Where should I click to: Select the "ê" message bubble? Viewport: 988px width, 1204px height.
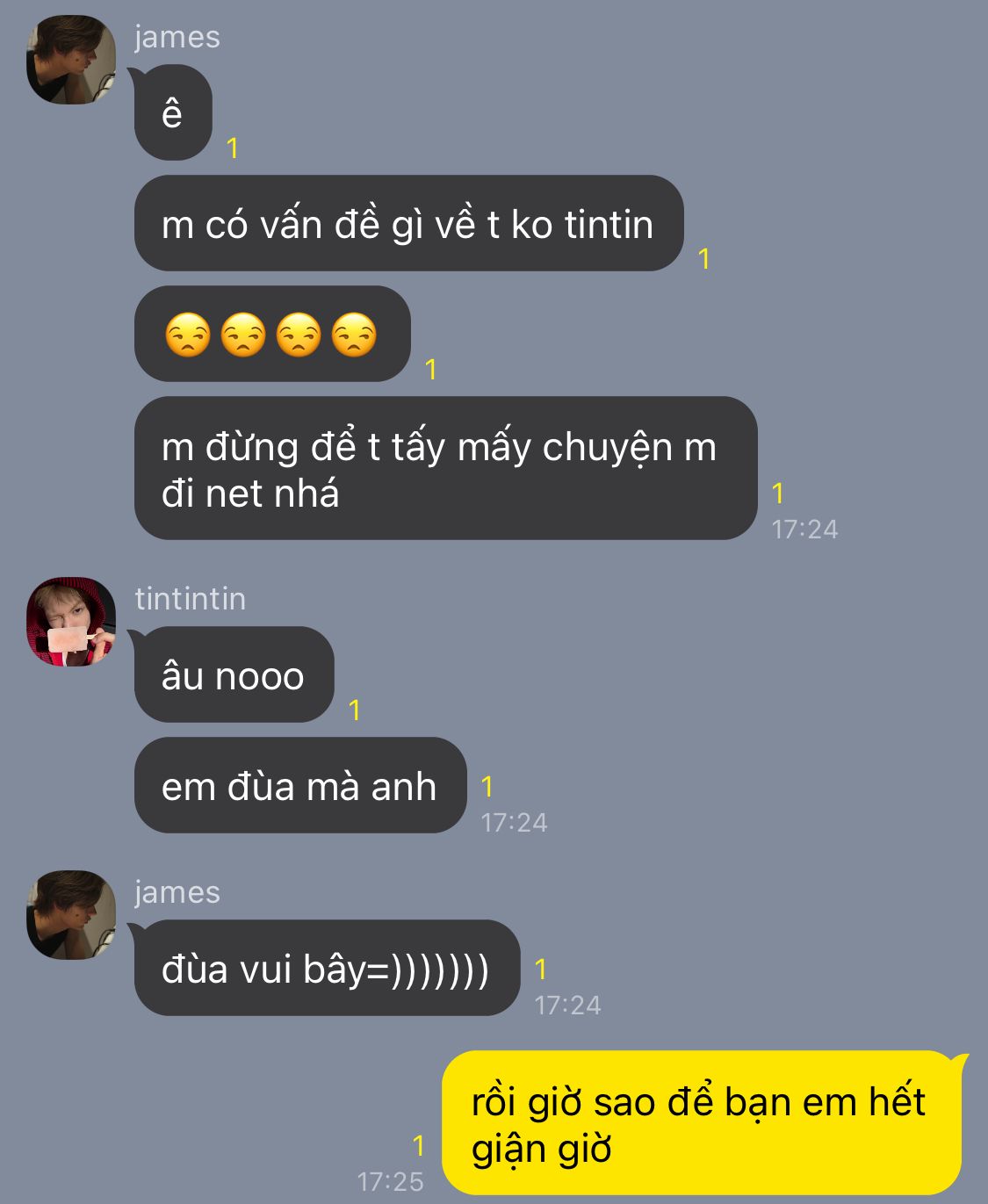point(173,112)
